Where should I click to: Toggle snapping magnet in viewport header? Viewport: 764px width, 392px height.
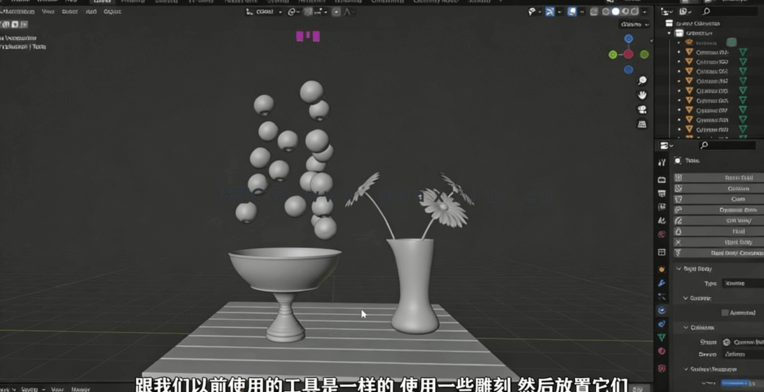coord(308,12)
